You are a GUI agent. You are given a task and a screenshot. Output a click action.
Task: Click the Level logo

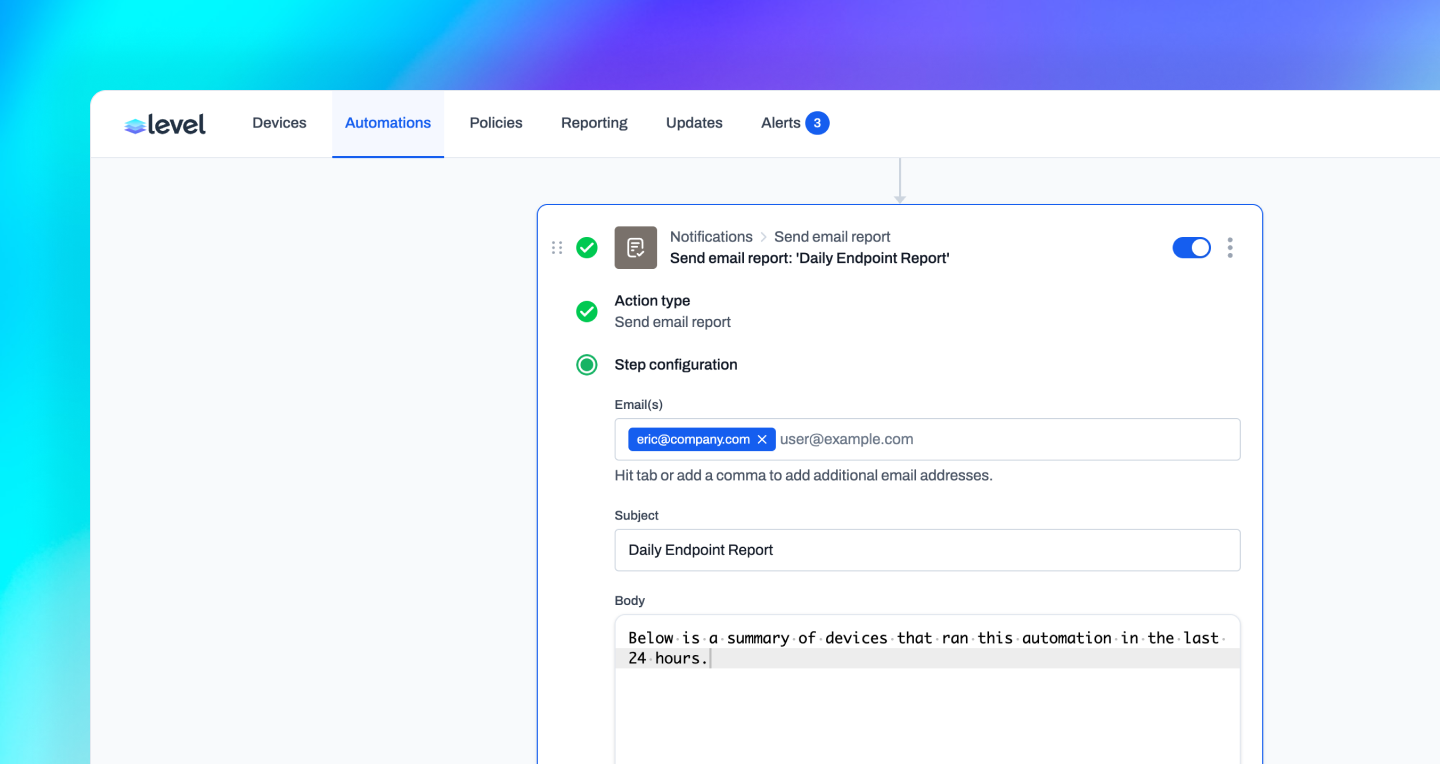click(165, 124)
